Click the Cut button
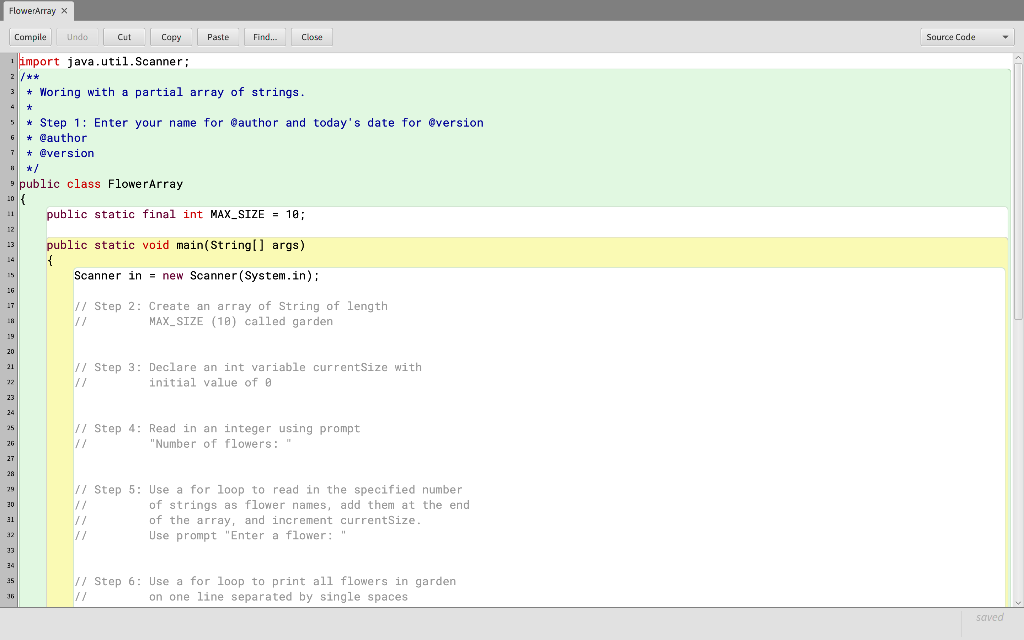 coord(124,36)
